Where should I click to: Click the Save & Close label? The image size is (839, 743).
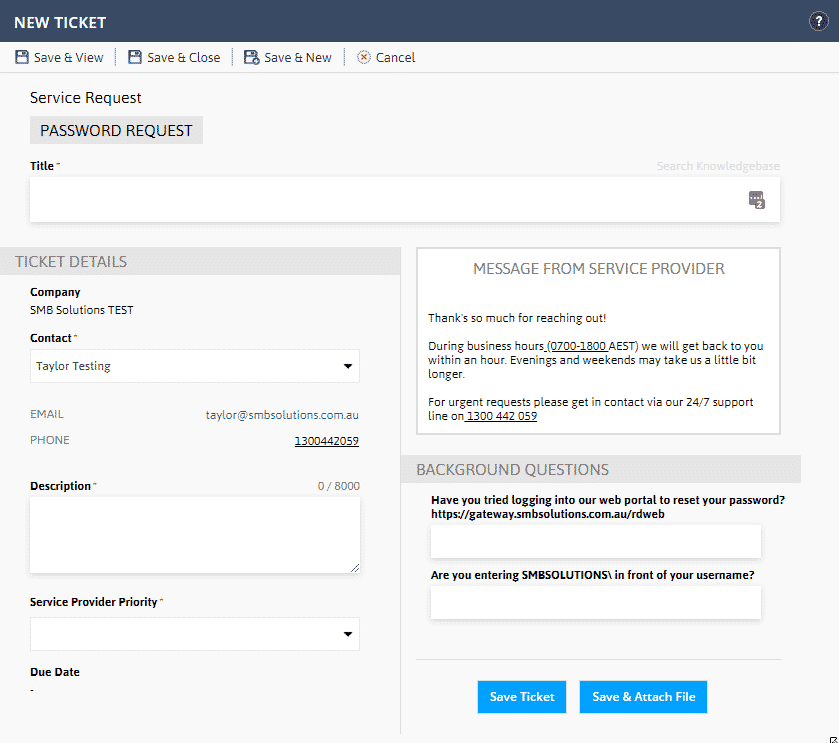184,57
